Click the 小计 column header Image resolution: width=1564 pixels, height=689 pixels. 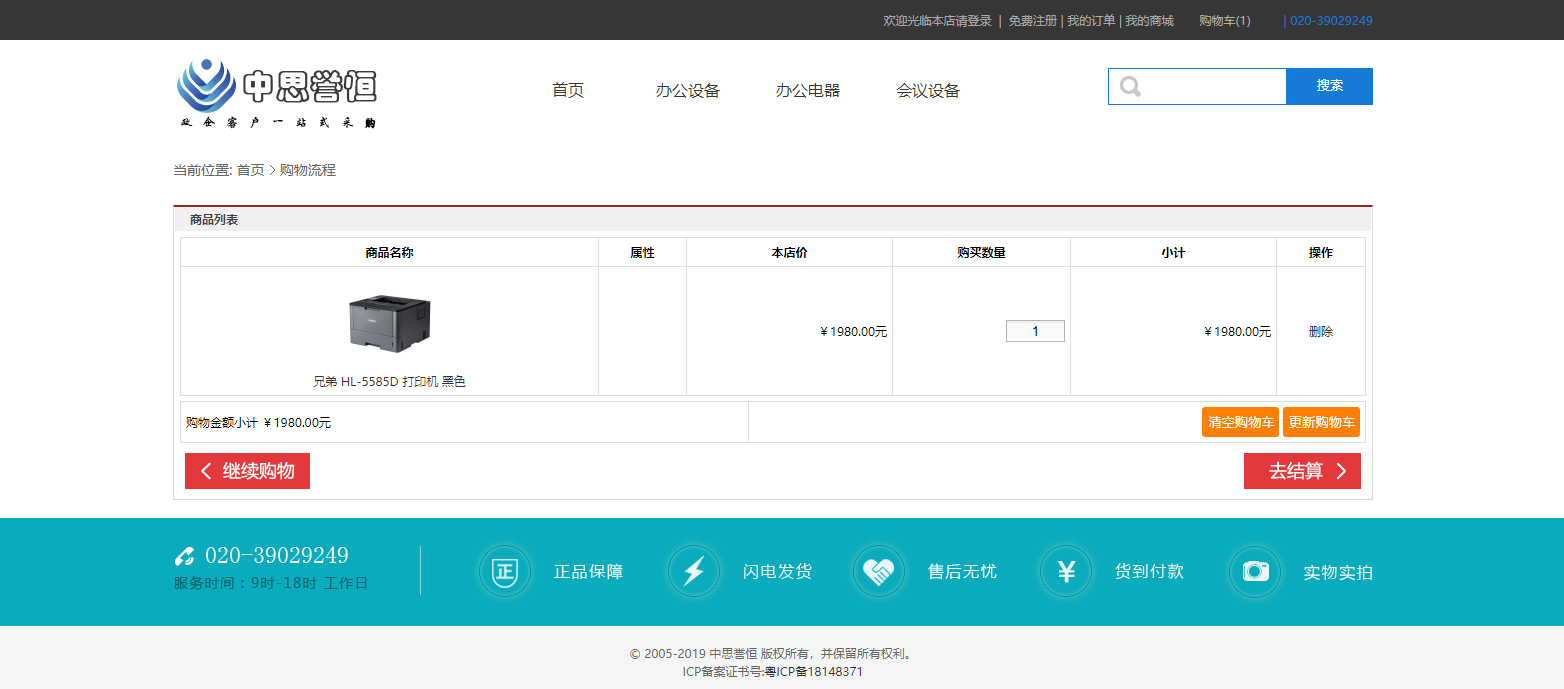click(x=1173, y=253)
